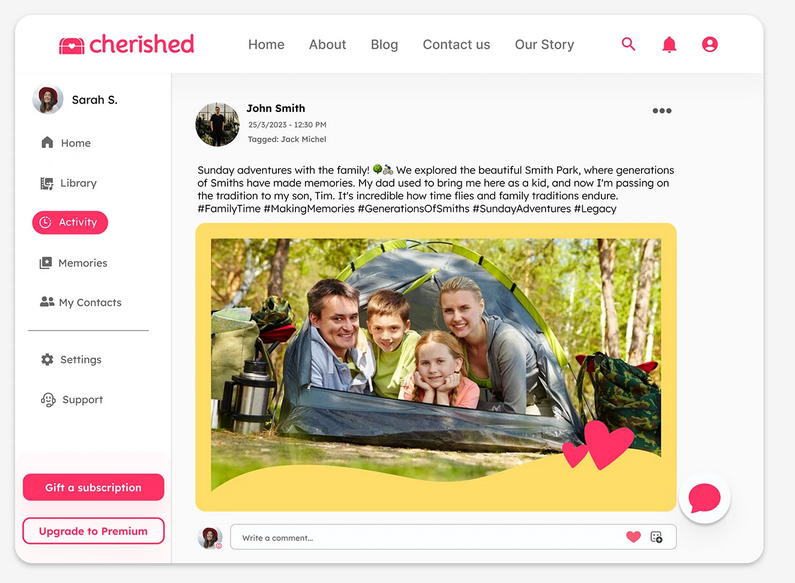Open the post options three-dot menu

662,111
